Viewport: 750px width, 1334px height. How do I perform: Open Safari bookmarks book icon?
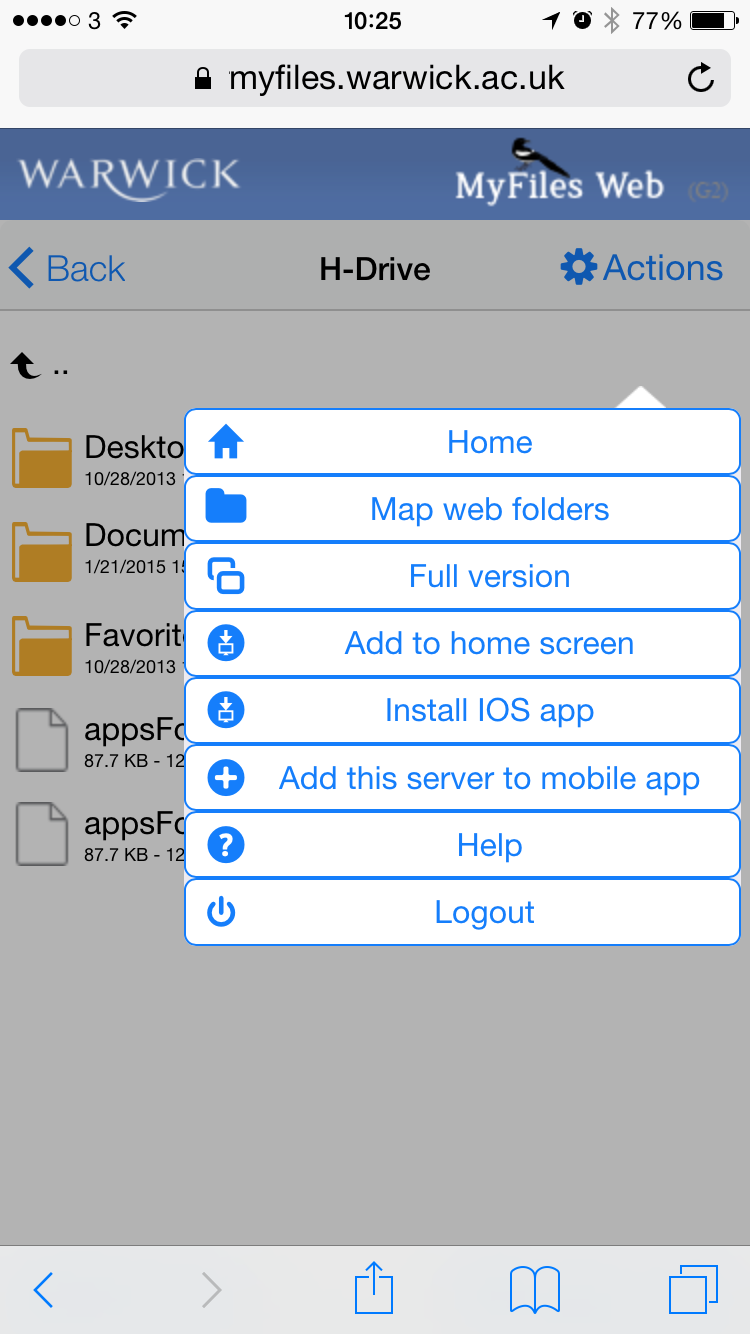pos(534,1289)
